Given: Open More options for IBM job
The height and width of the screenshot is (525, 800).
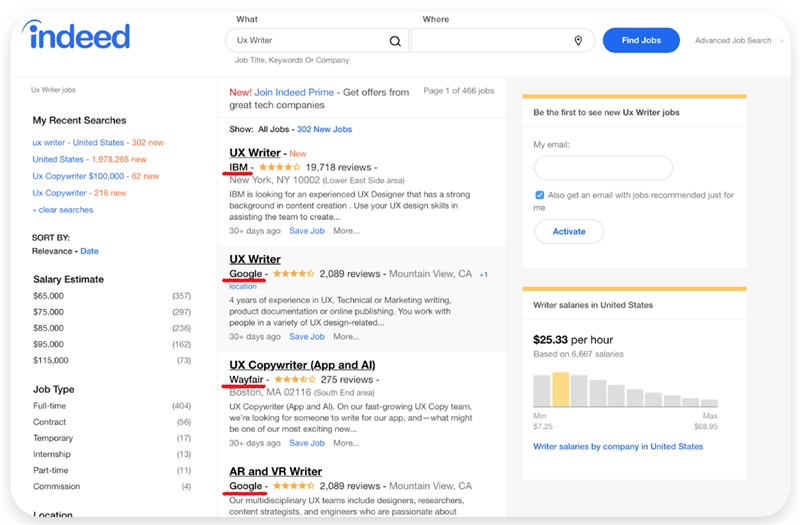Looking at the screenshot, I should [346, 231].
